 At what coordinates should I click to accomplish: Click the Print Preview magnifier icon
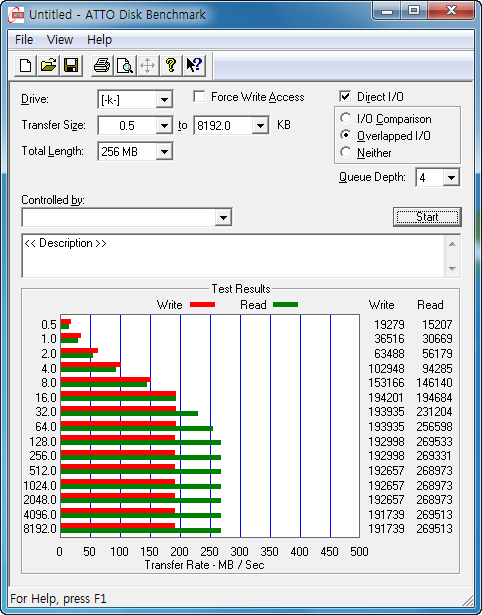click(125, 65)
